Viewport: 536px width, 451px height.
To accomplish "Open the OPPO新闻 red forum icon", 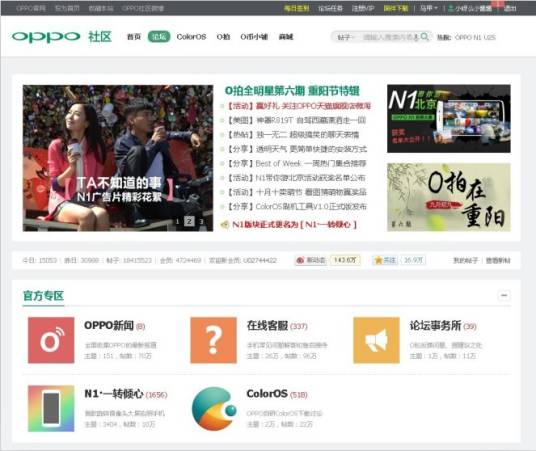I will click(51, 340).
